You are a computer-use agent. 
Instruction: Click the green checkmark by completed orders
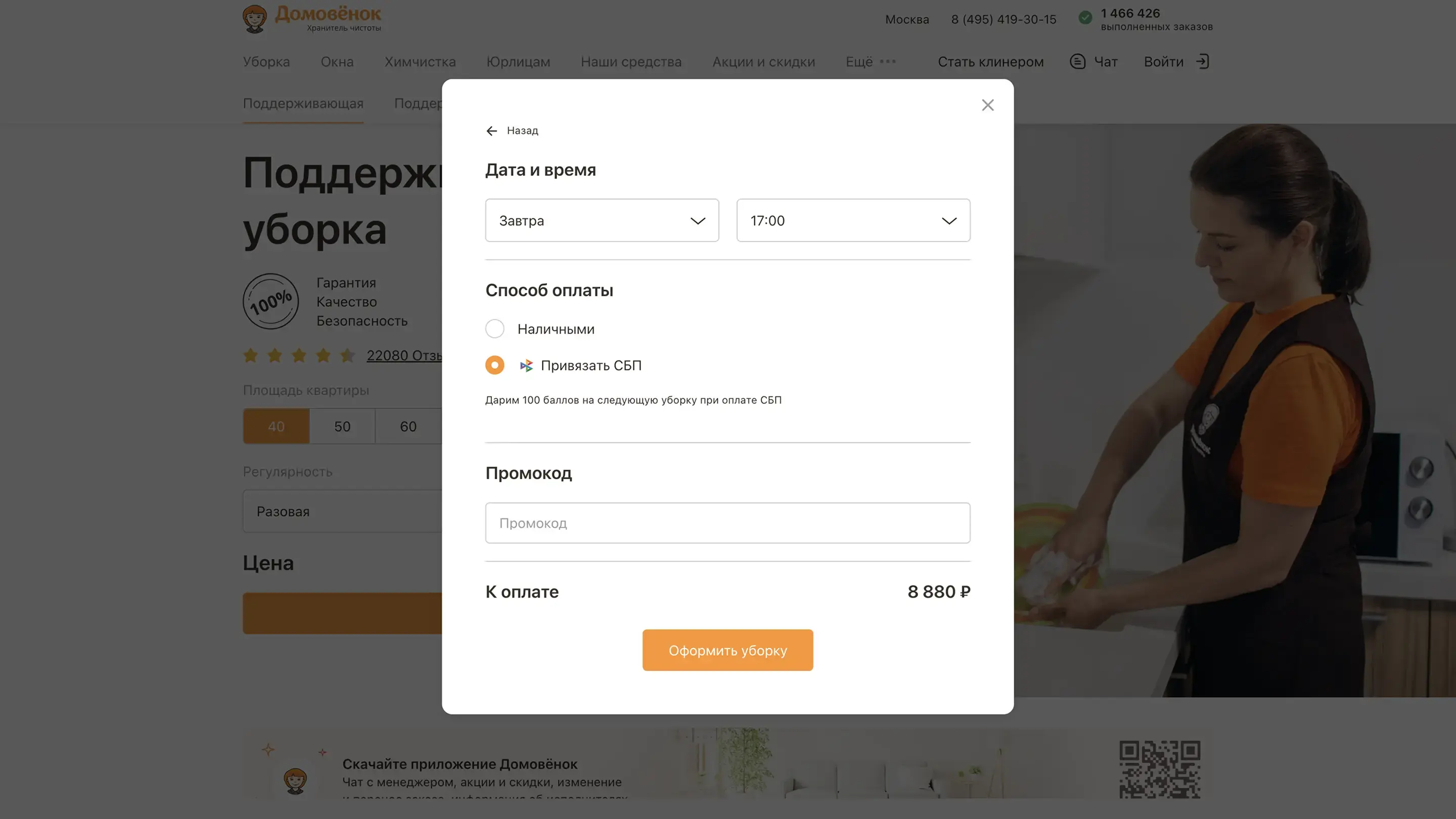[1085, 18]
